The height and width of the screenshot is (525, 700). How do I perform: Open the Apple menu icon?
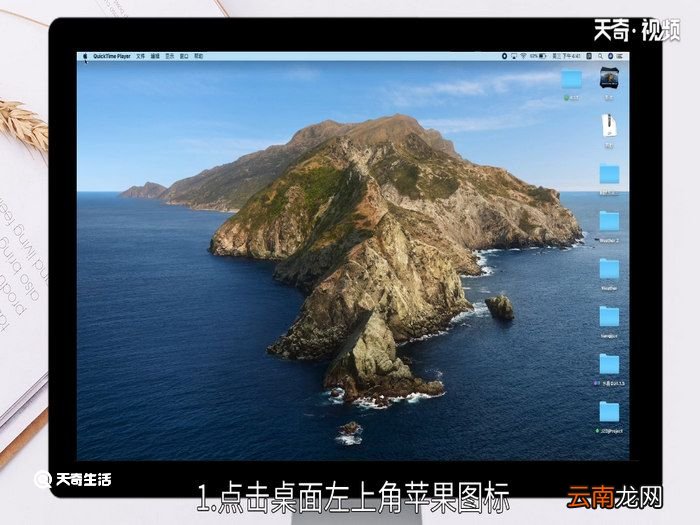[x=85, y=56]
